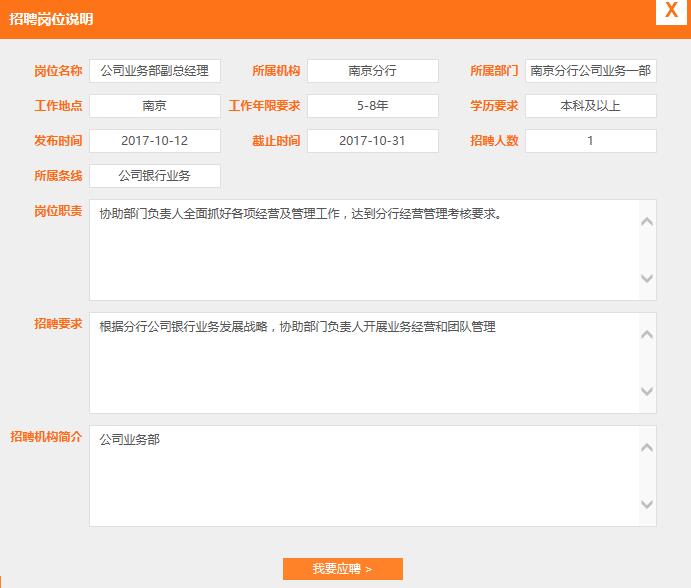The image size is (691, 588).
Task: Click inside the 岗位职责 text area
Action: coord(360,250)
